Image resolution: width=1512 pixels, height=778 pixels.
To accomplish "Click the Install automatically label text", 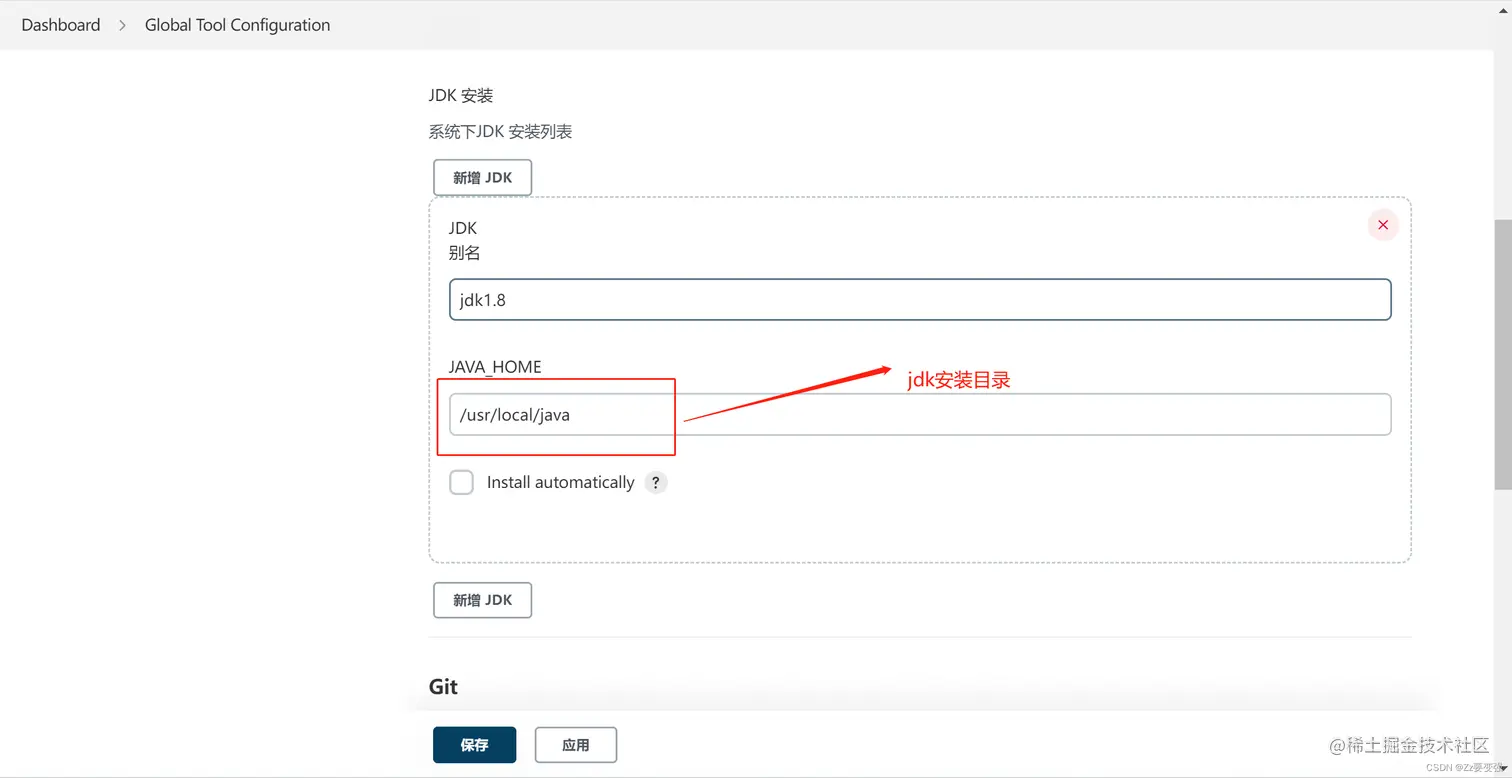I will point(560,482).
